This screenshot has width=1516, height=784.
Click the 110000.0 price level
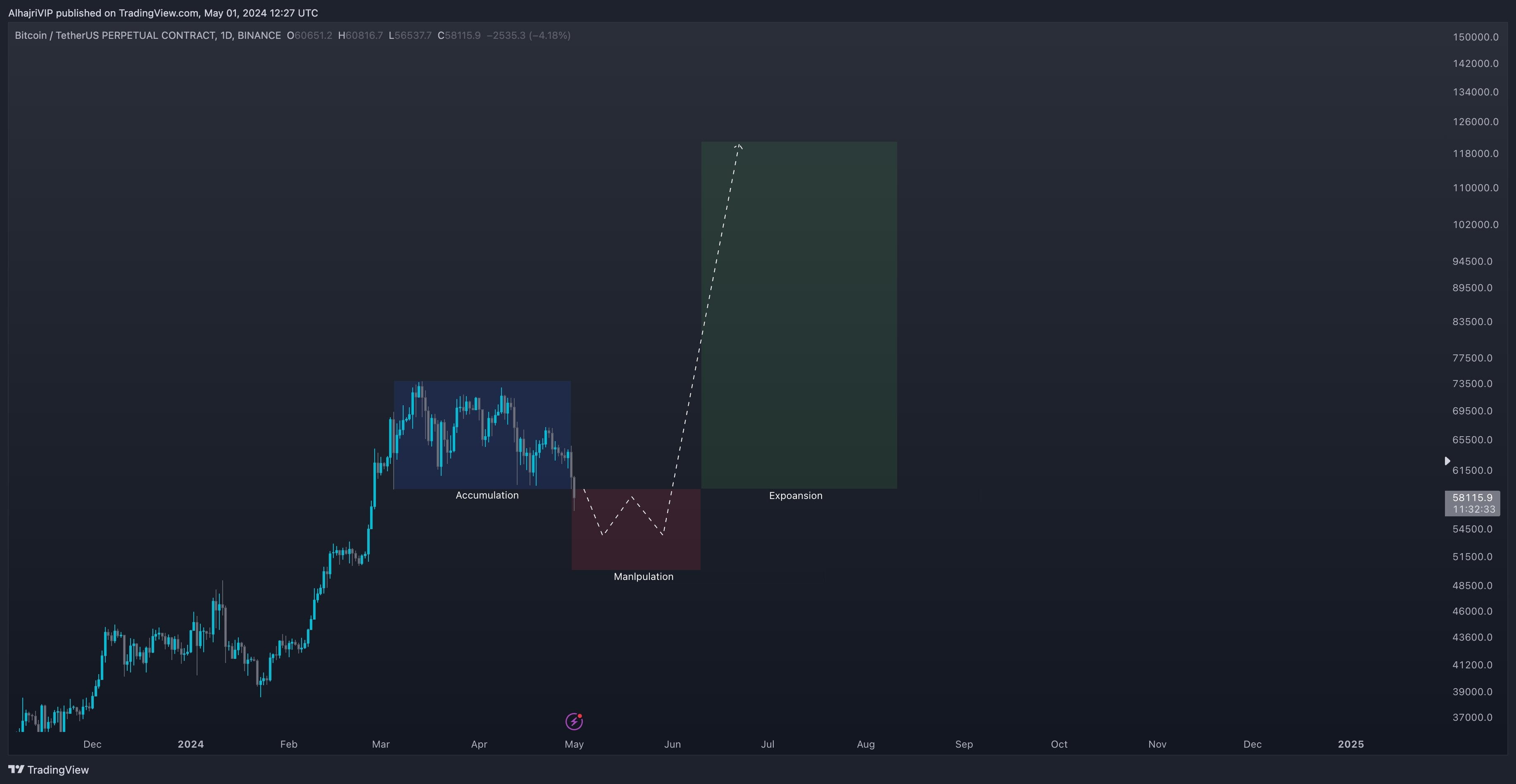click(1476, 188)
